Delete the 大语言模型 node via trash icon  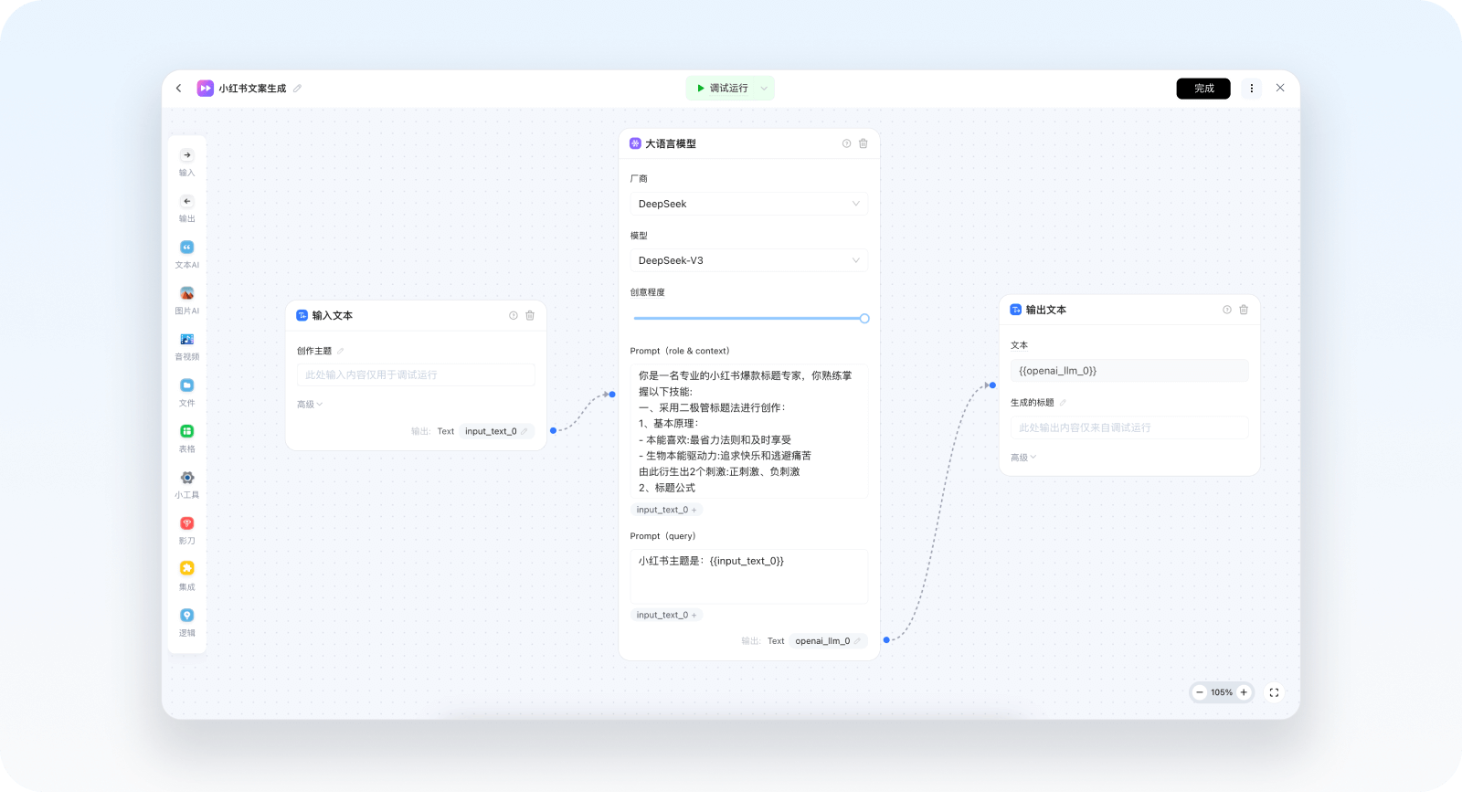[x=863, y=143]
